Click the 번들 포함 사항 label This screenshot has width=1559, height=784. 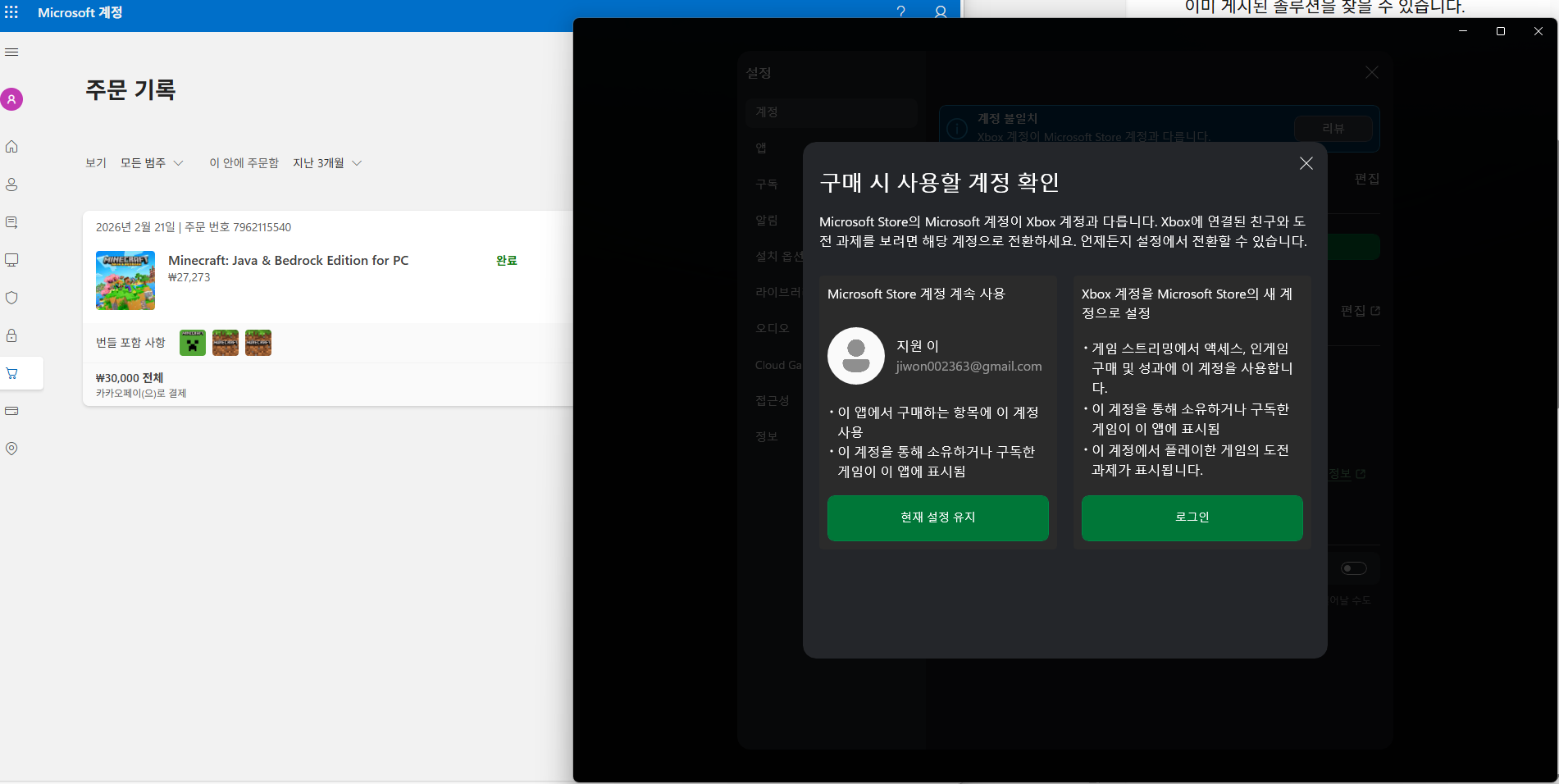click(x=130, y=342)
